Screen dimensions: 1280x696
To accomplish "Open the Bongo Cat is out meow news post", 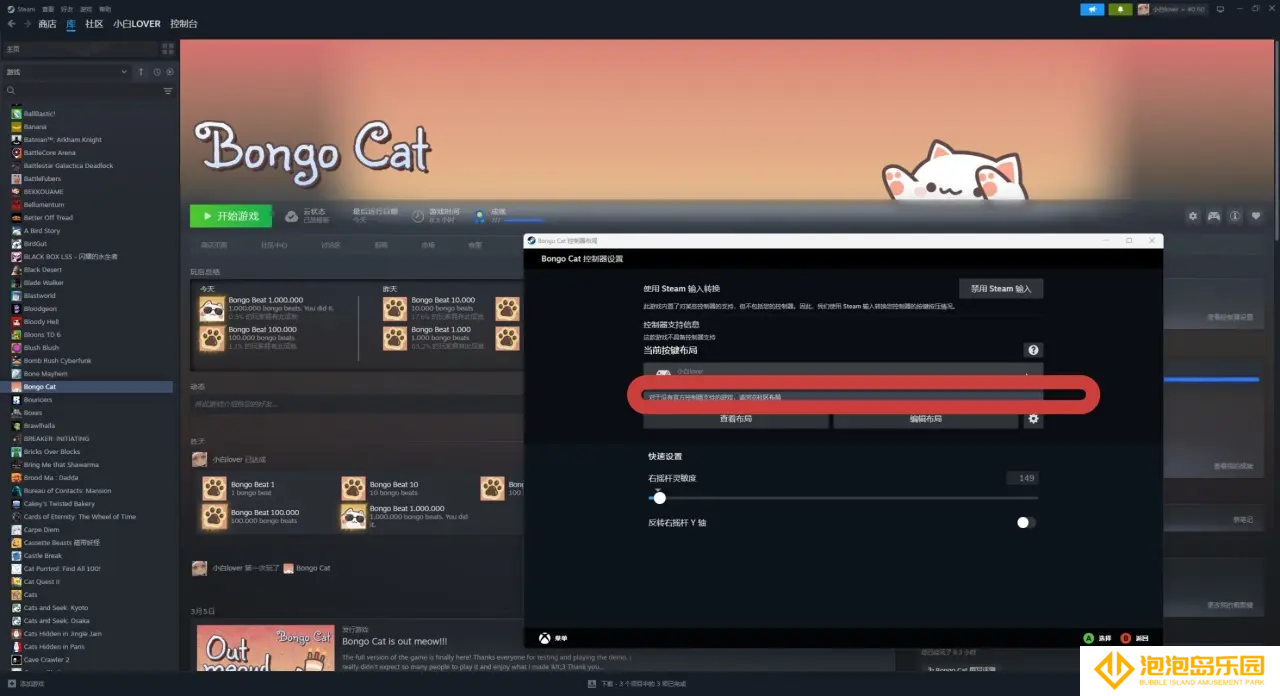I will point(395,641).
